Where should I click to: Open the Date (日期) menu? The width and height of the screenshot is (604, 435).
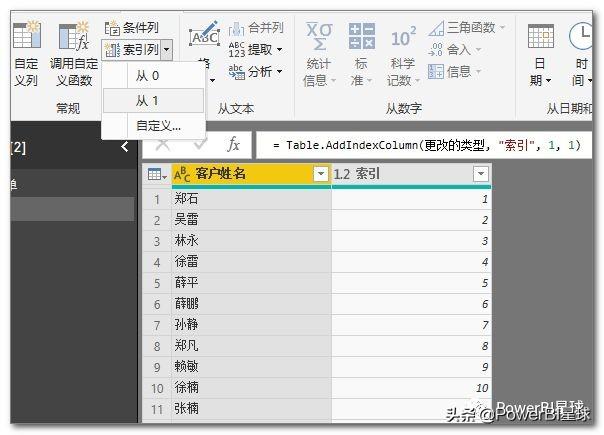click(540, 55)
